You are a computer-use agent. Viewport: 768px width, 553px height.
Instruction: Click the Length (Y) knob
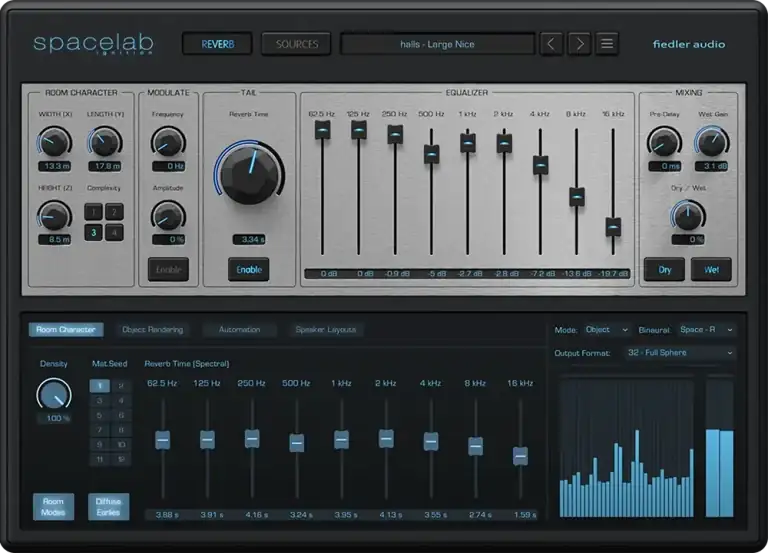point(104,142)
